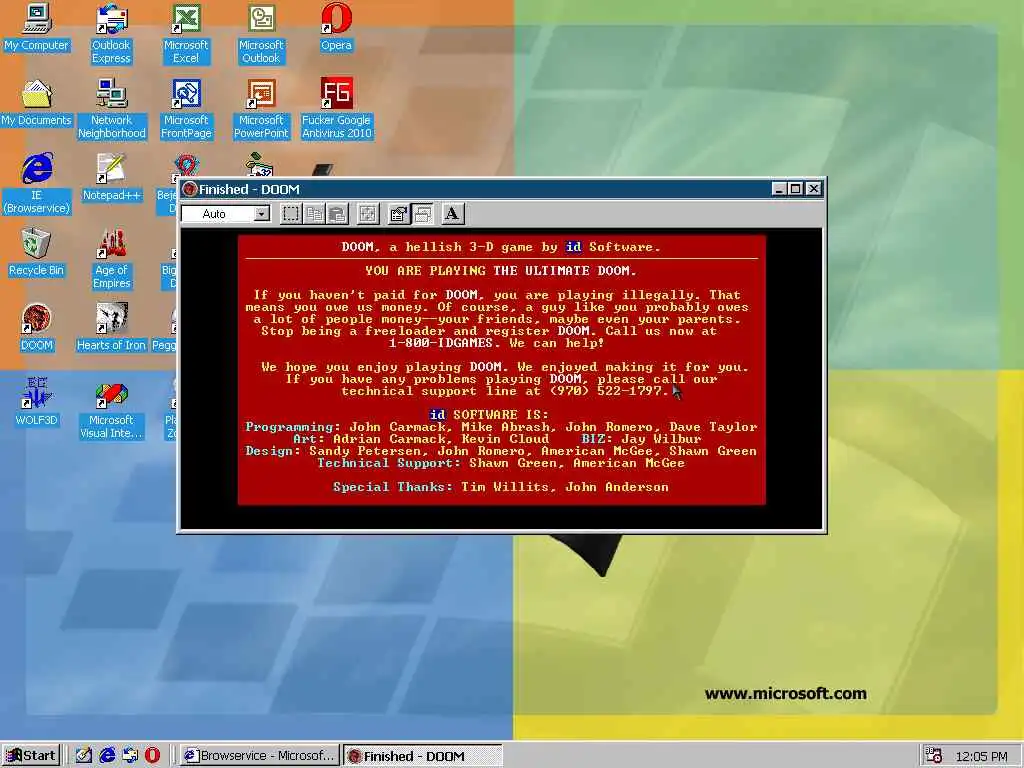Click the 12:05 PM clock

coord(981,756)
